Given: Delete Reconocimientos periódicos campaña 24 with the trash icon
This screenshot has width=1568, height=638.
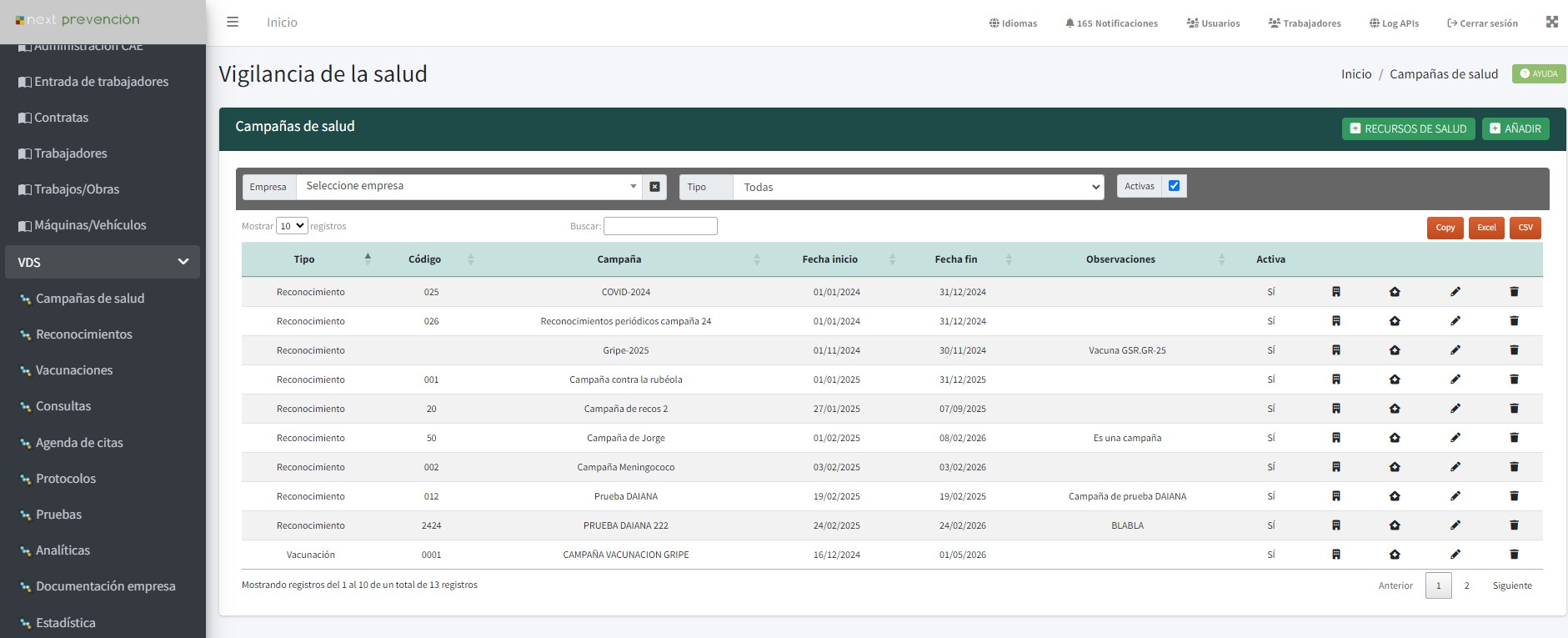Looking at the screenshot, I should click(x=1514, y=321).
